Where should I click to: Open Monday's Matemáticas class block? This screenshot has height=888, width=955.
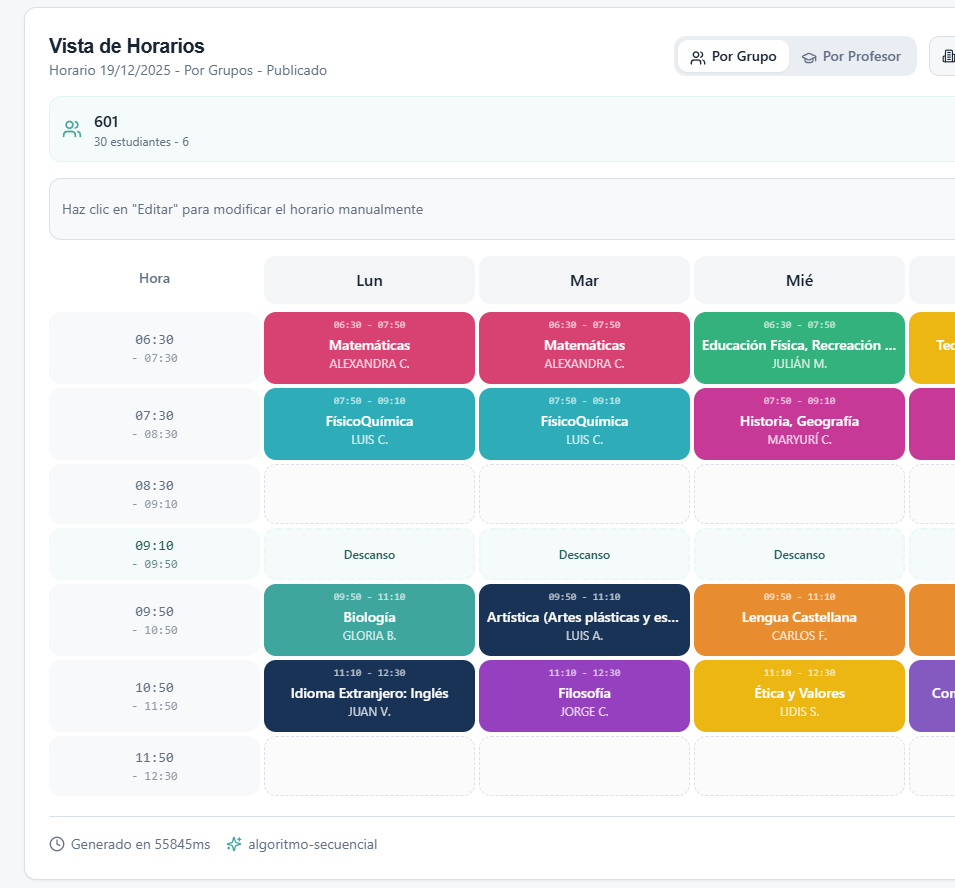point(368,348)
